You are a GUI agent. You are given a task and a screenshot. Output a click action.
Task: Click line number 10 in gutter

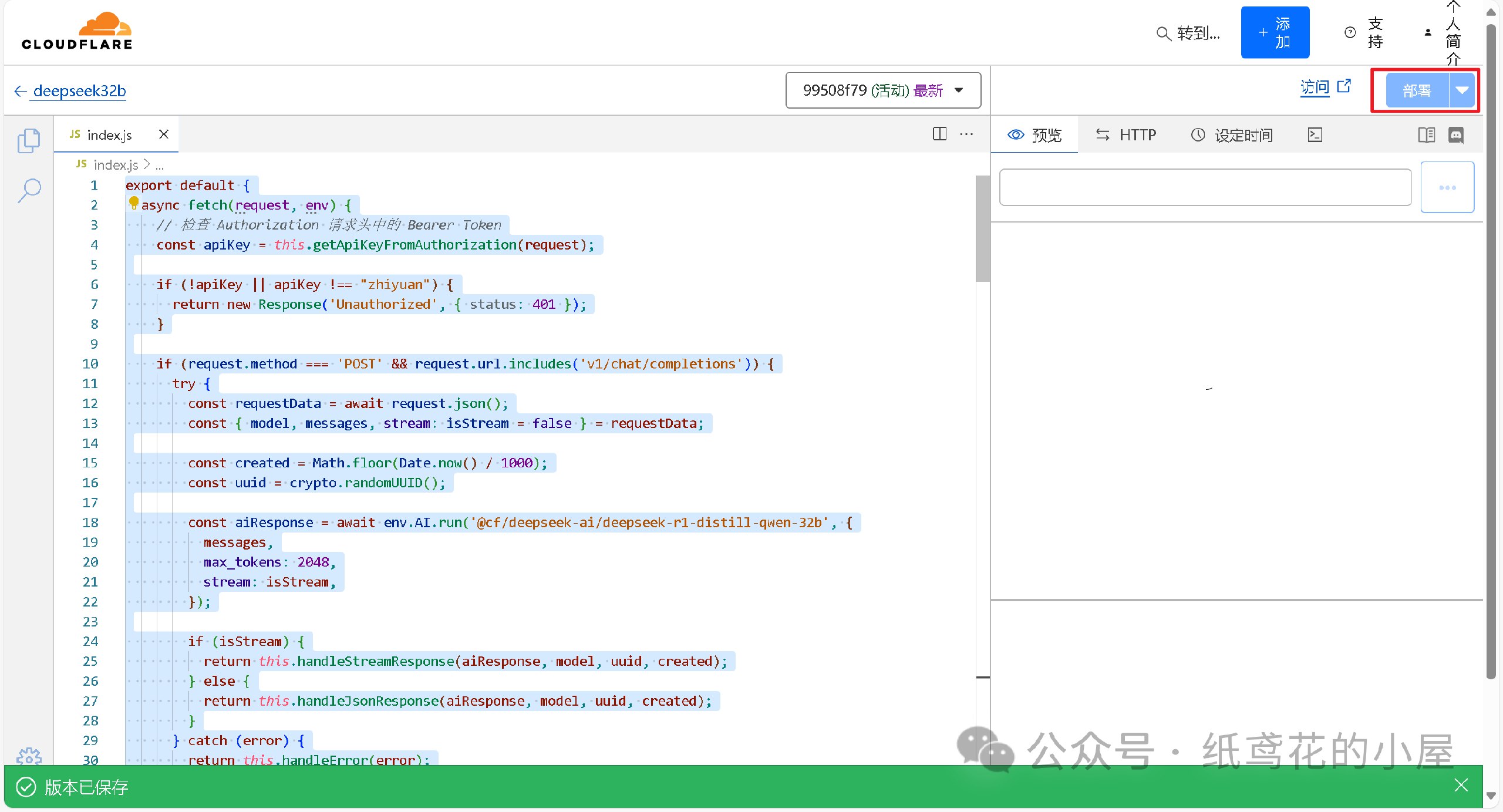pos(90,363)
